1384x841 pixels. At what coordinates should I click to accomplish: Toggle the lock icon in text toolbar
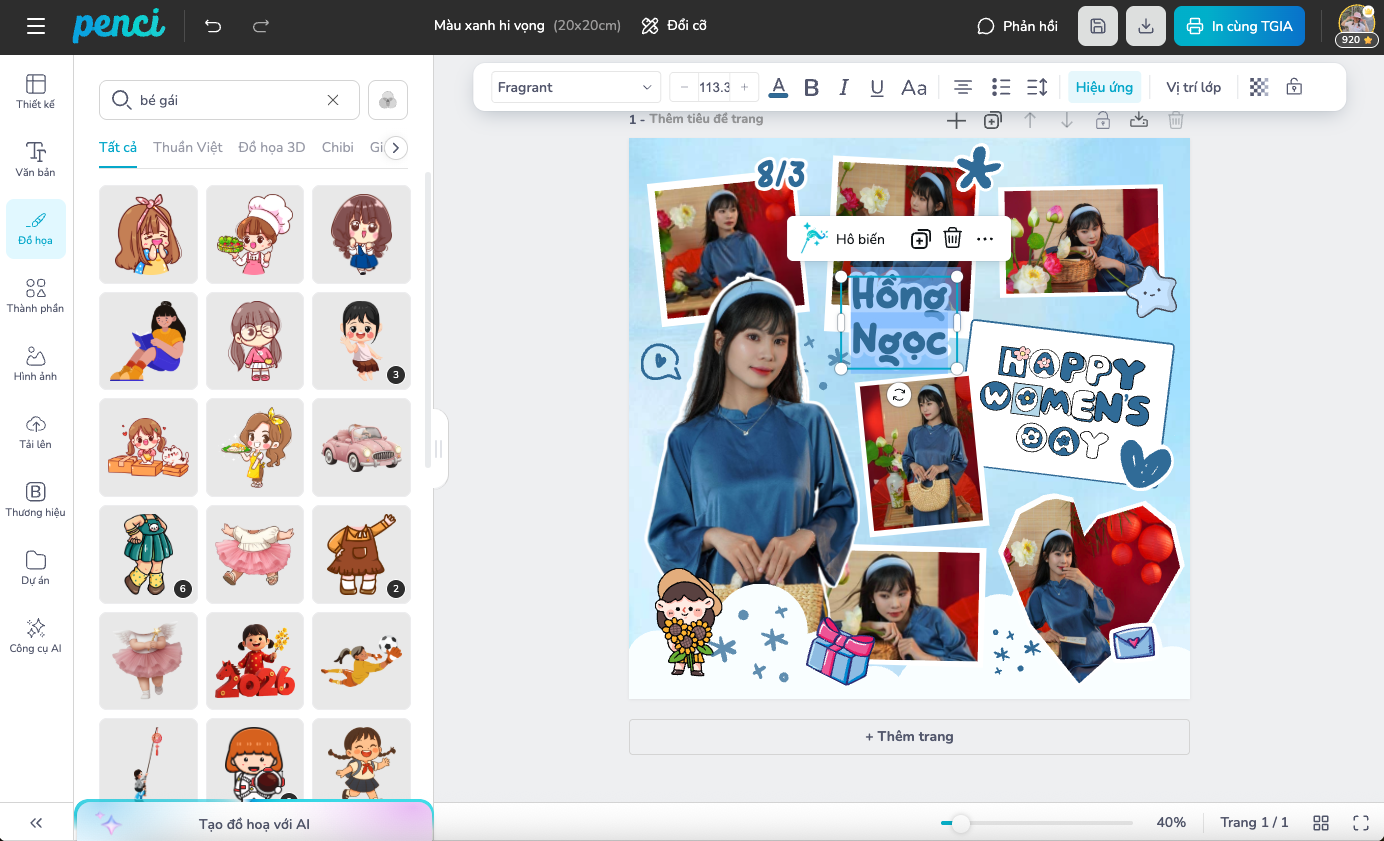pyautogui.click(x=1294, y=87)
